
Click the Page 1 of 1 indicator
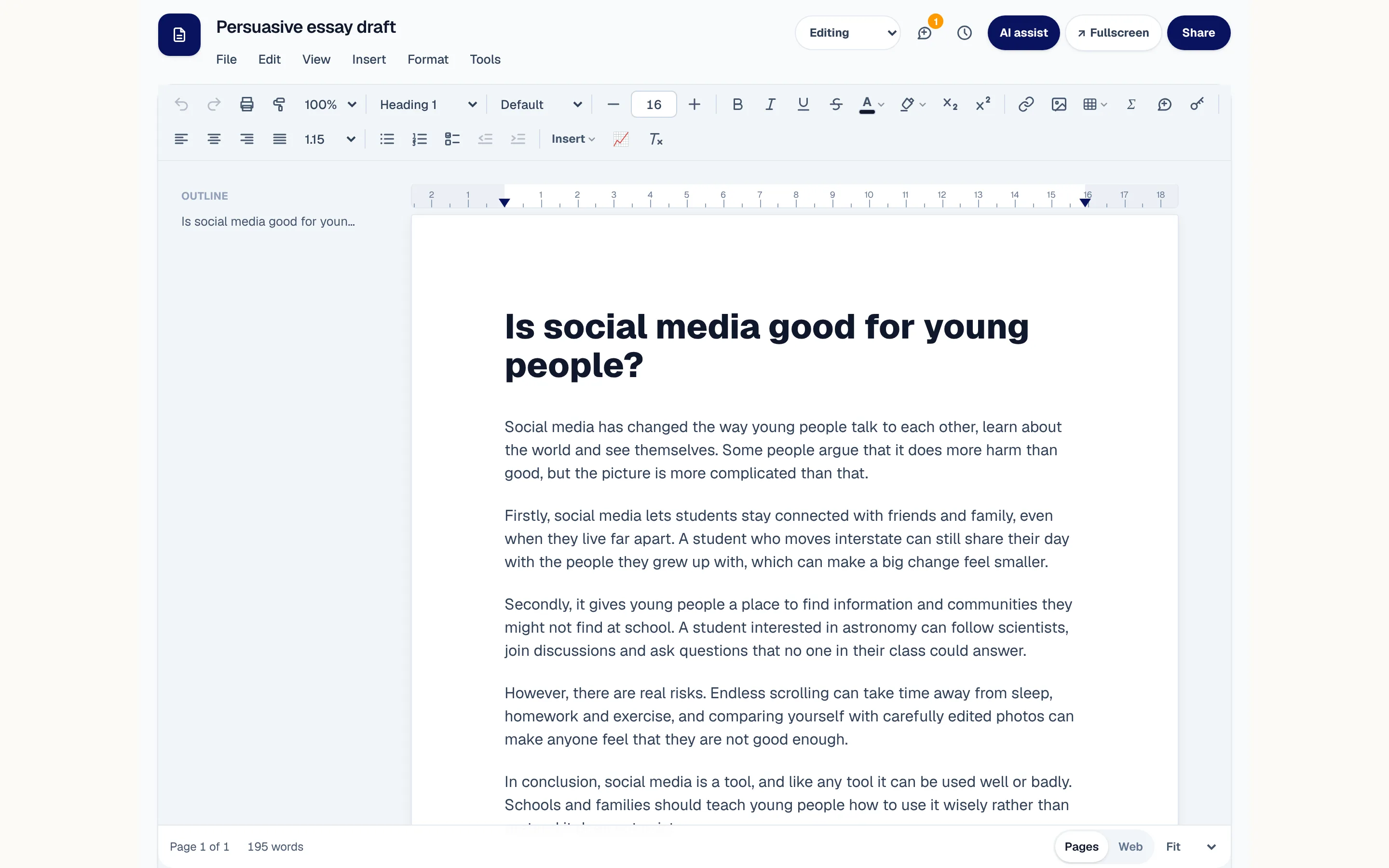pyautogui.click(x=199, y=847)
